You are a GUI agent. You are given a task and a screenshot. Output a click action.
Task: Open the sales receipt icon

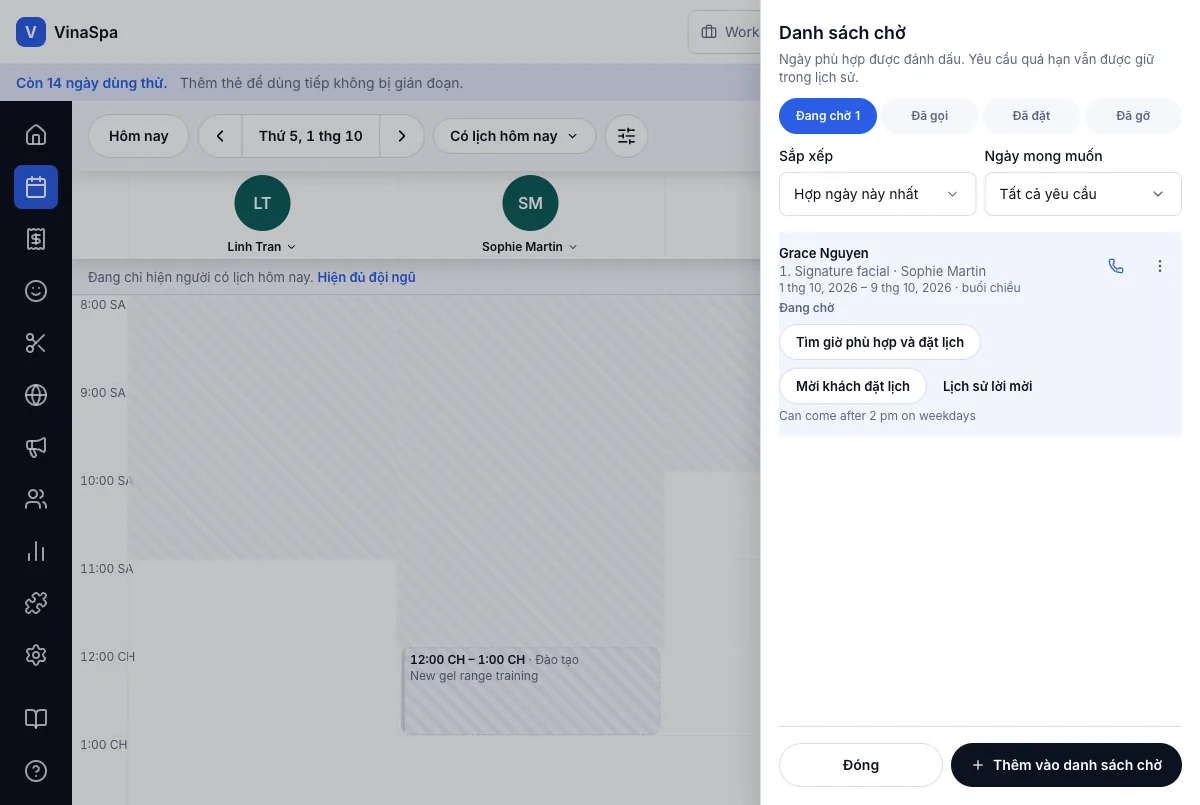(36, 239)
